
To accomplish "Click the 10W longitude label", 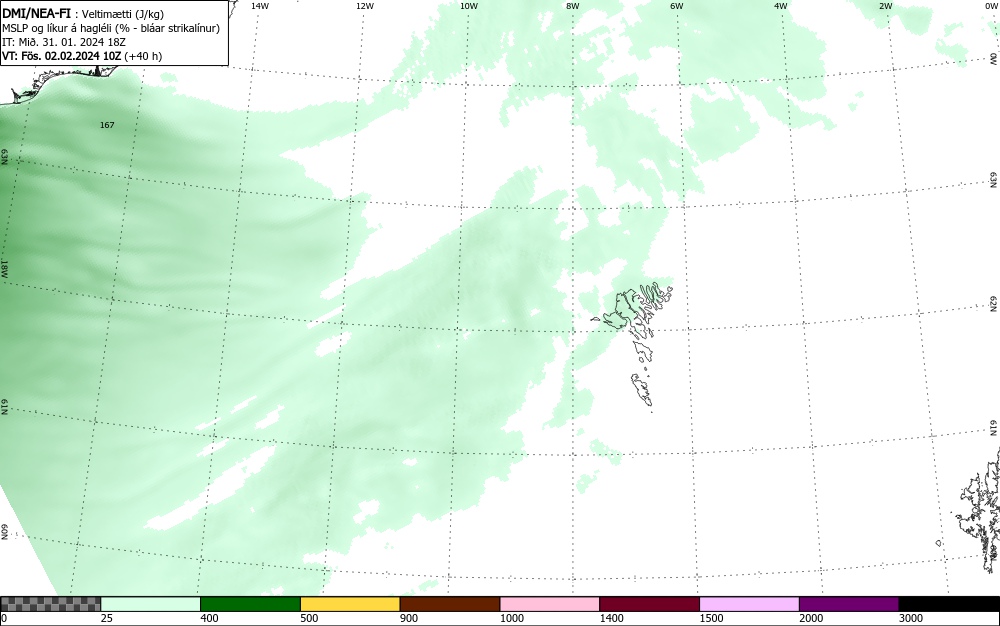I will [x=469, y=6].
